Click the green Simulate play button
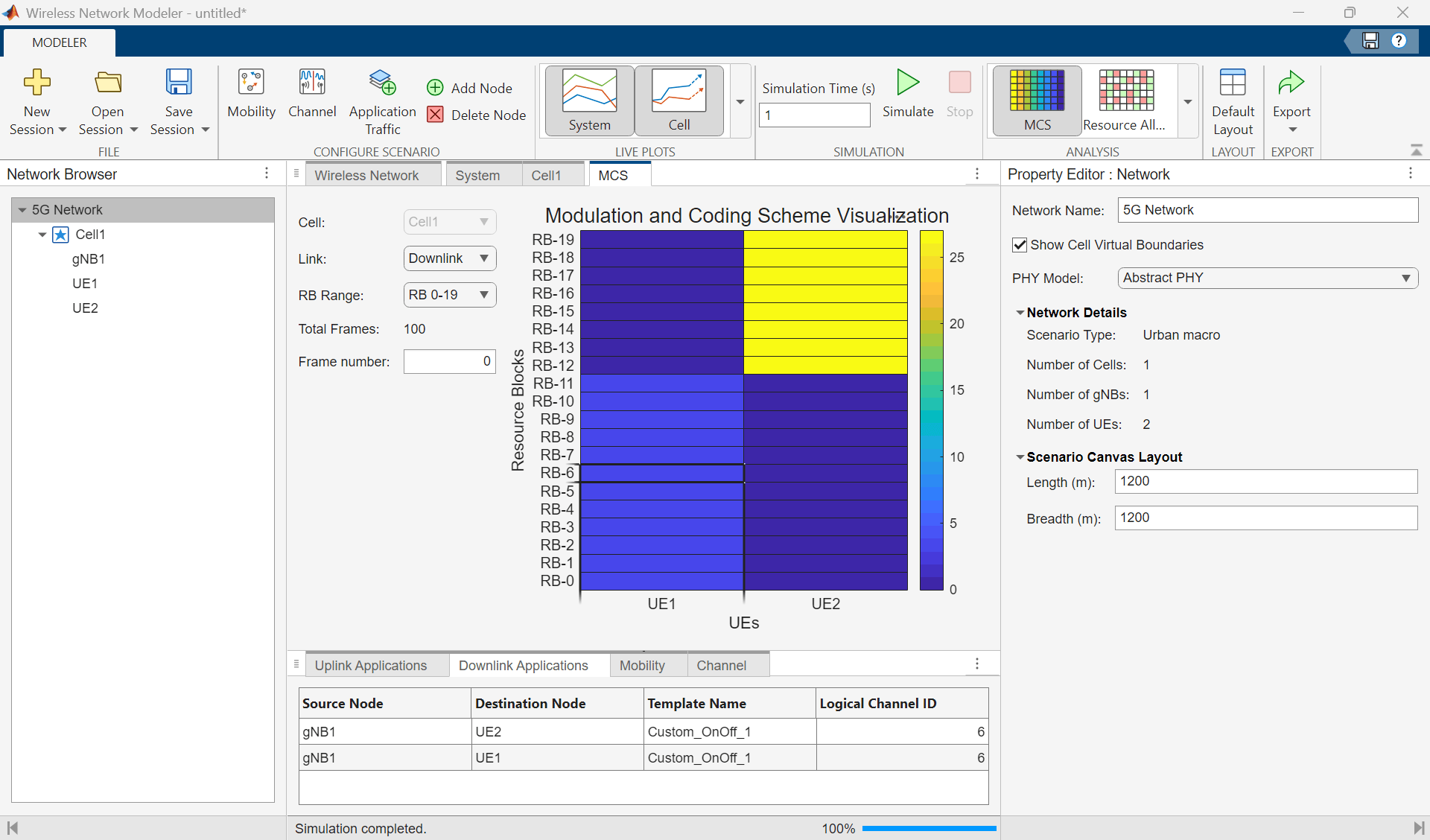The image size is (1430, 840). (907, 83)
